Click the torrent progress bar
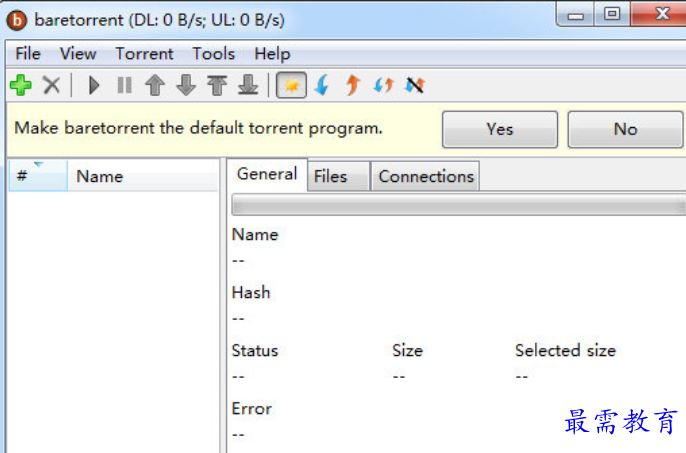Screen dimensions: 686x453 458,205
